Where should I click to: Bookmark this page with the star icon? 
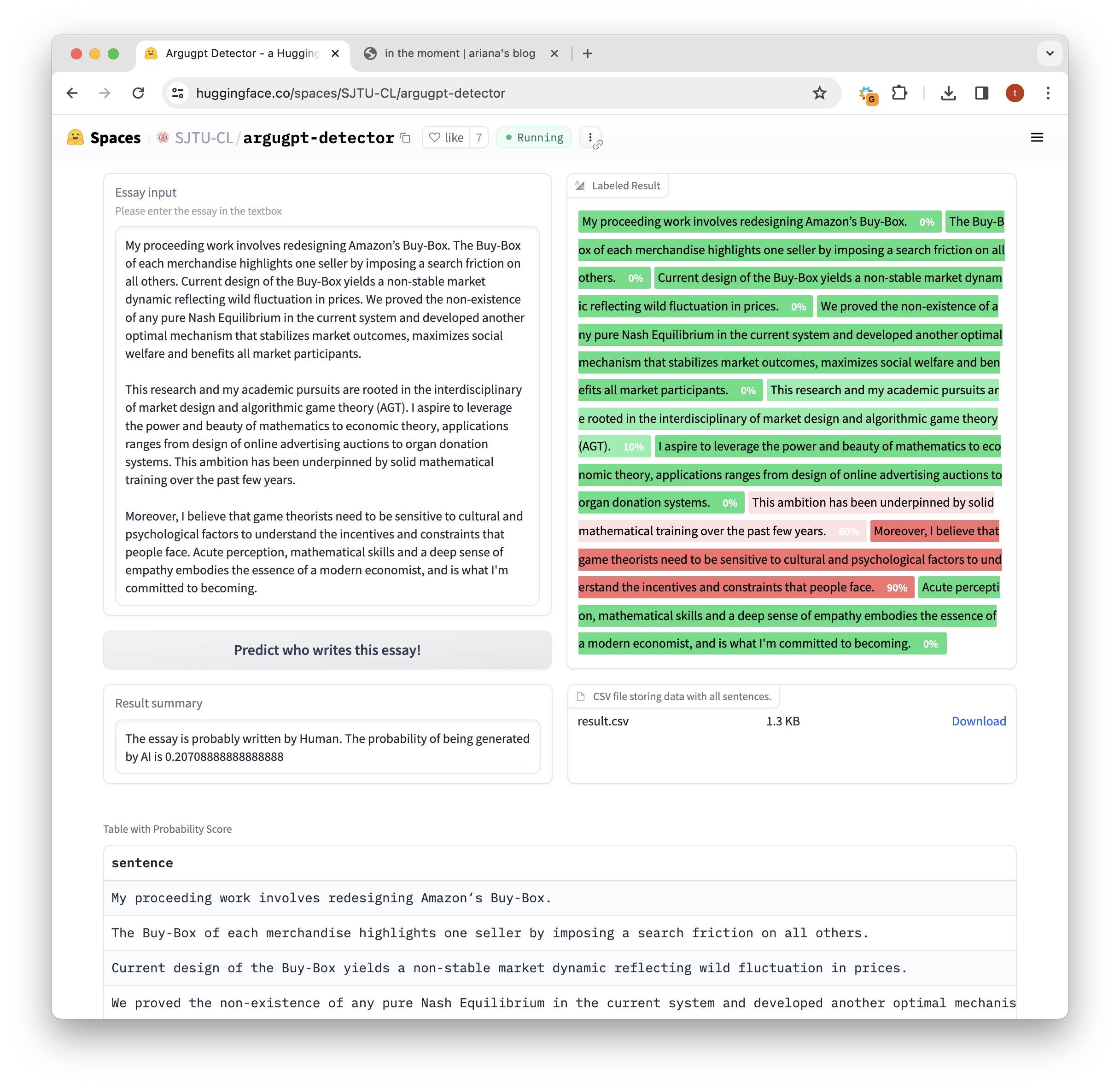(x=819, y=93)
